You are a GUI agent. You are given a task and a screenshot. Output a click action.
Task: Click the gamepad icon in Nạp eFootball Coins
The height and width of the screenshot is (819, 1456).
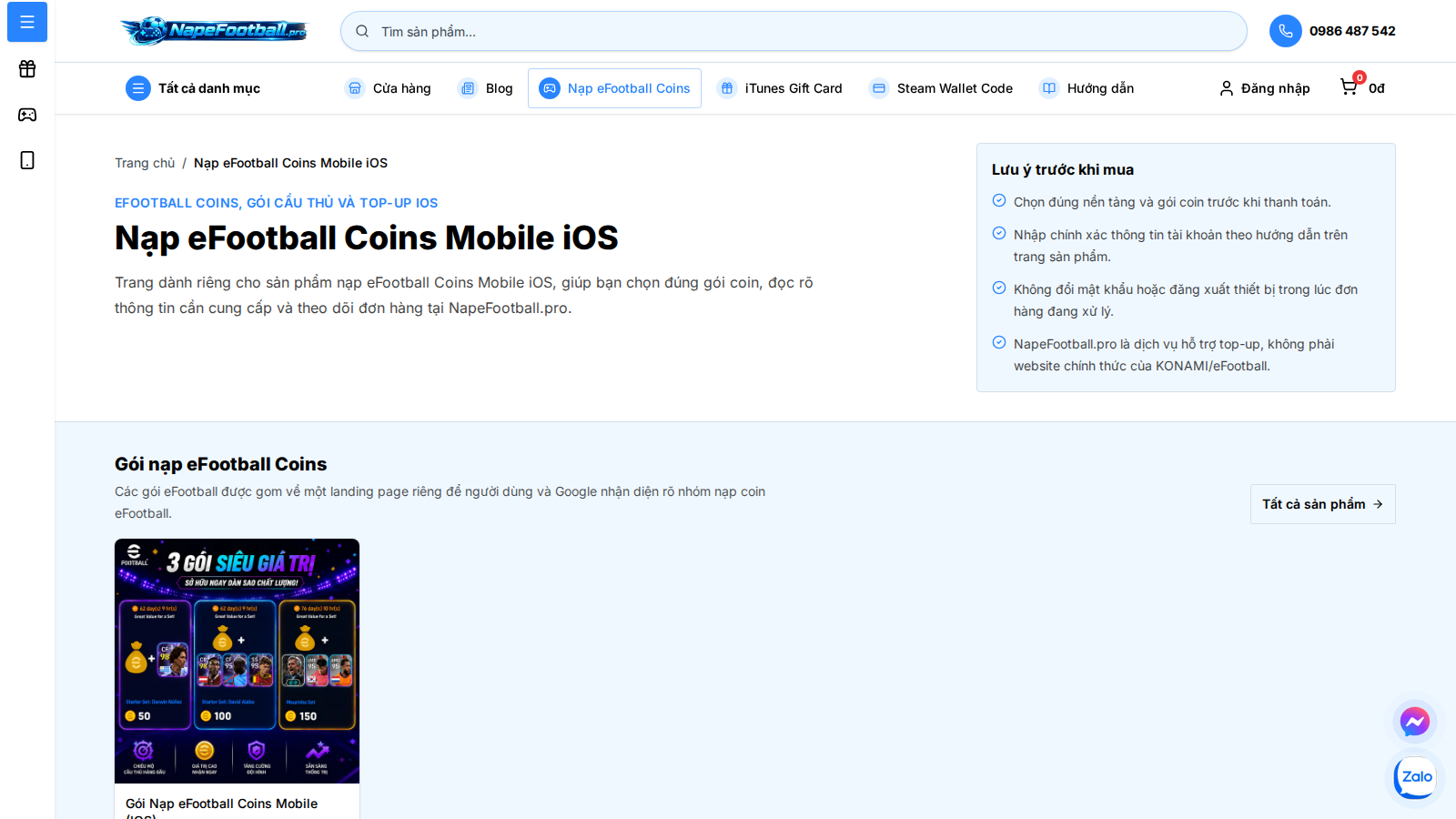[550, 88]
